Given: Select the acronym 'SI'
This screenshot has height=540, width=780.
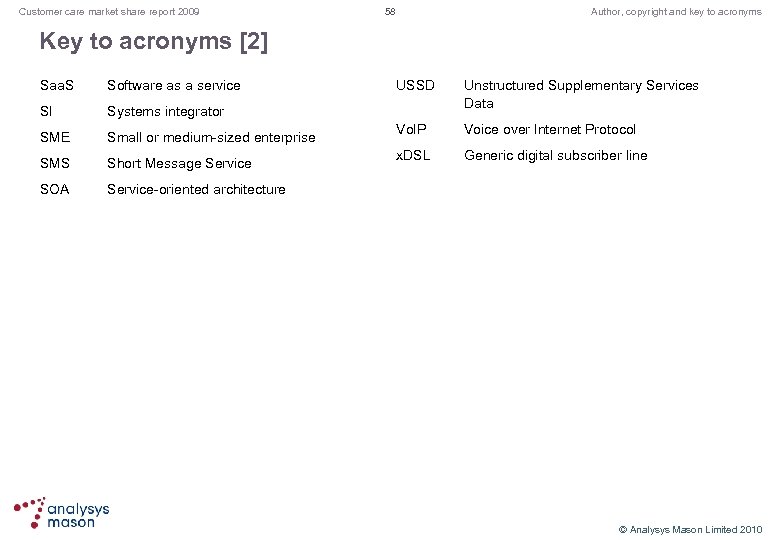Looking at the screenshot, I should (46, 111).
